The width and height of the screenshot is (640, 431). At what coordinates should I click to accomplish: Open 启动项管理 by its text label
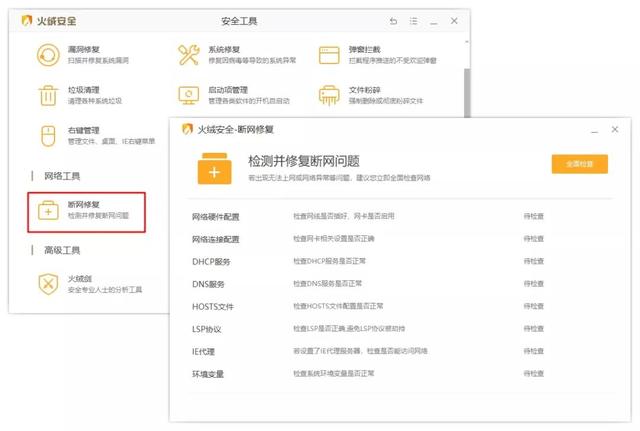pyautogui.click(x=228, y=90)
